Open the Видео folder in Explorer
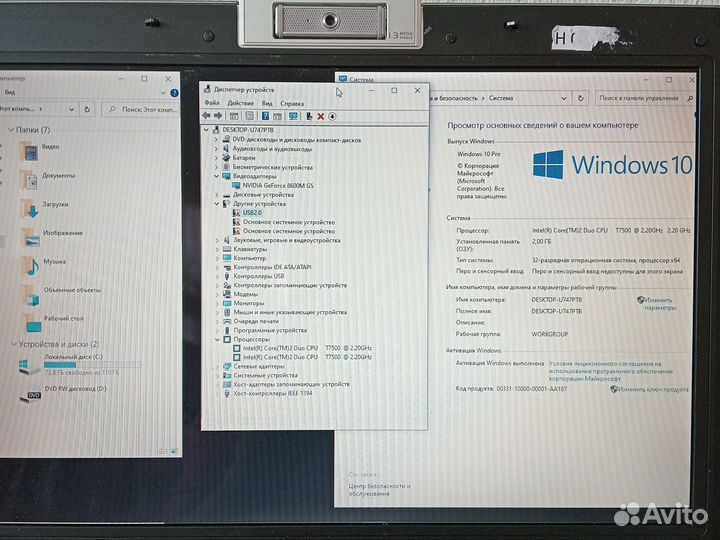720x540 pixels. (x=40, y=150)
